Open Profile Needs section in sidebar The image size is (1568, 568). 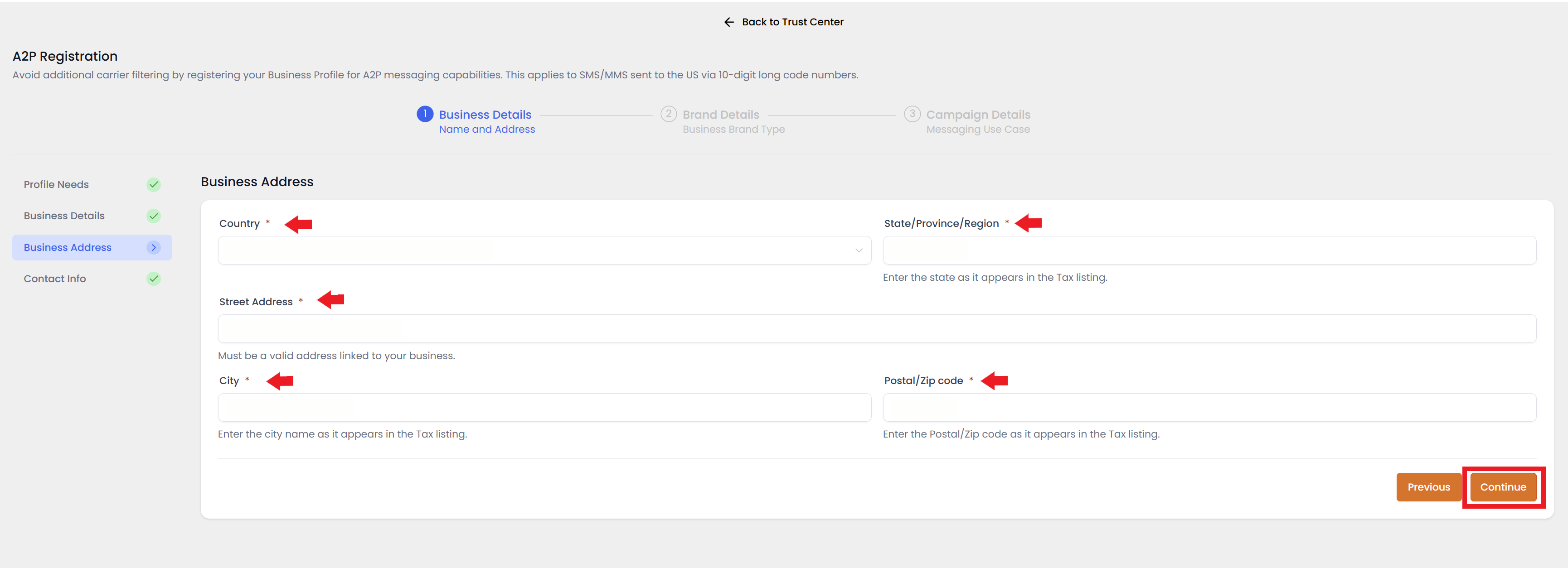pos(56,185)
